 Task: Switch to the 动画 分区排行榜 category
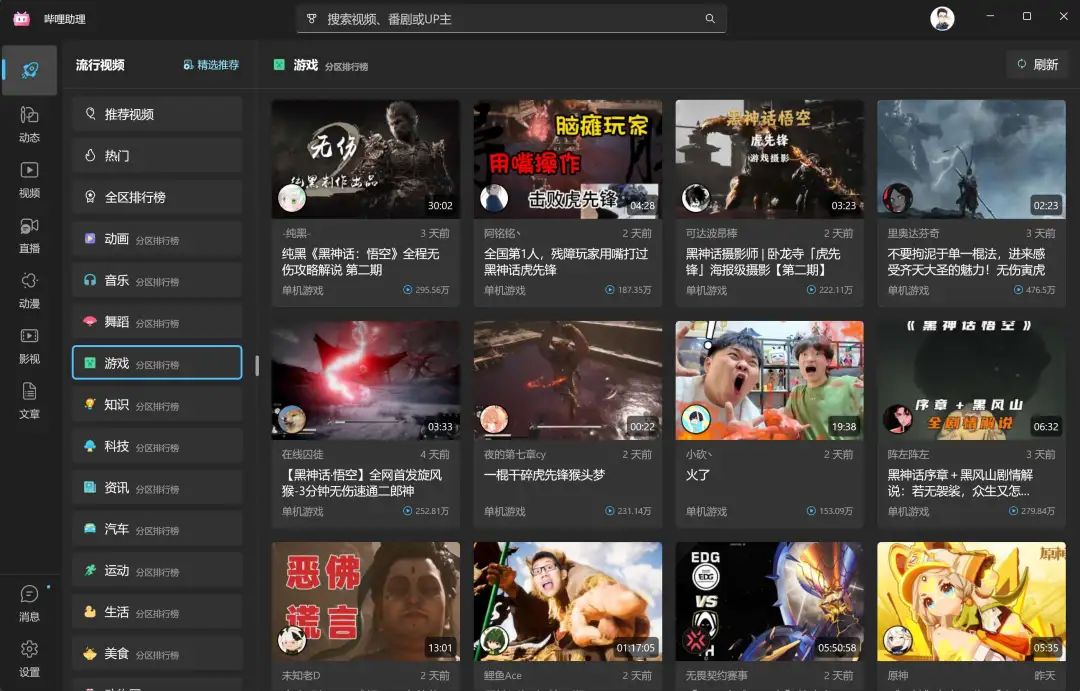click(156, 238)
